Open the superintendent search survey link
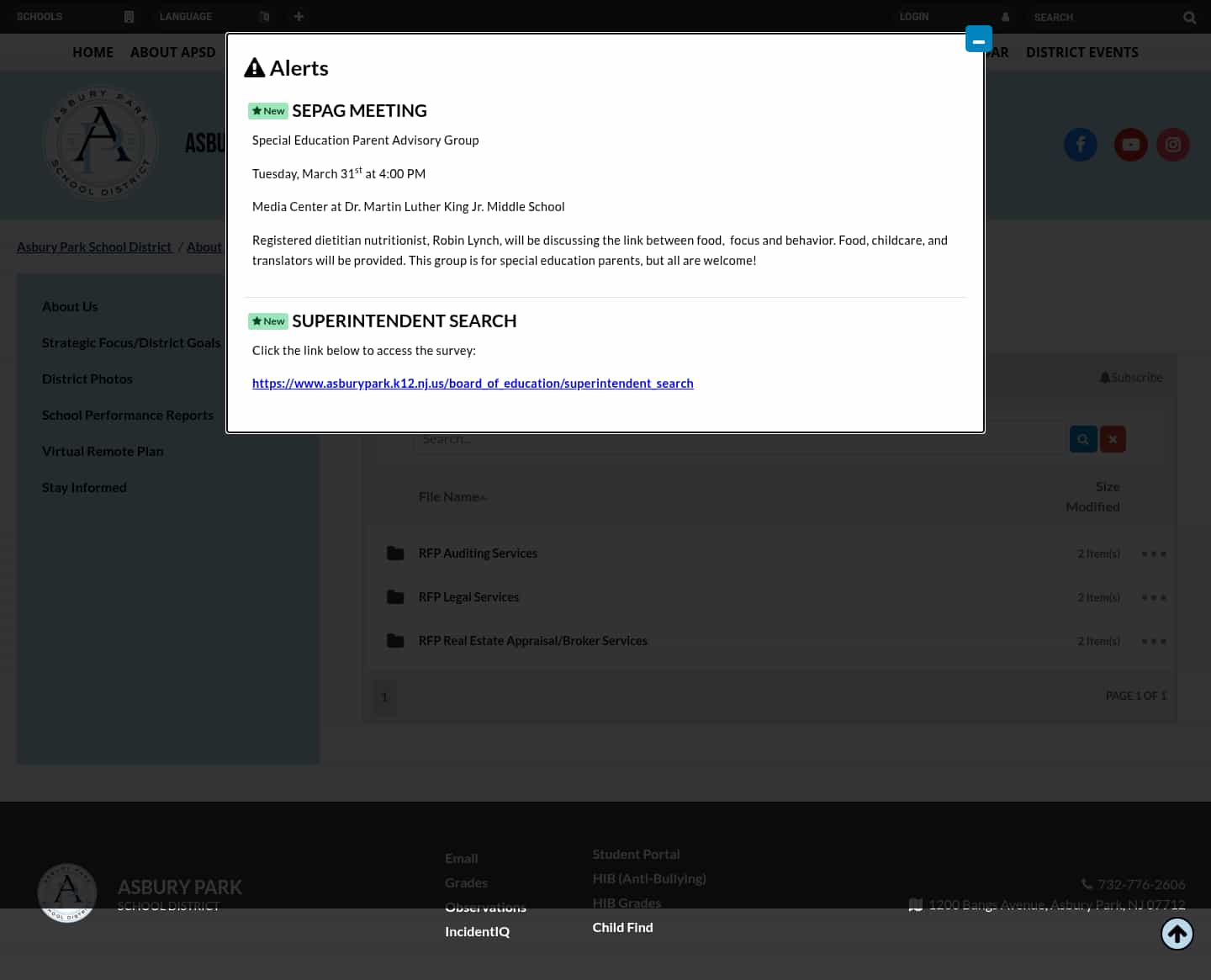This screenshot has height=980, width=1211. coord(473,383)
